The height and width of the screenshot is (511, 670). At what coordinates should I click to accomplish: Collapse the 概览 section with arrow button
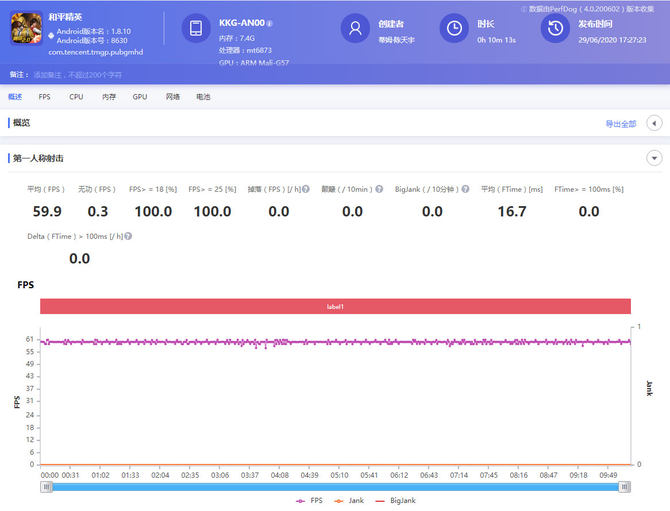pyautogui.click(x=655, y=123)
